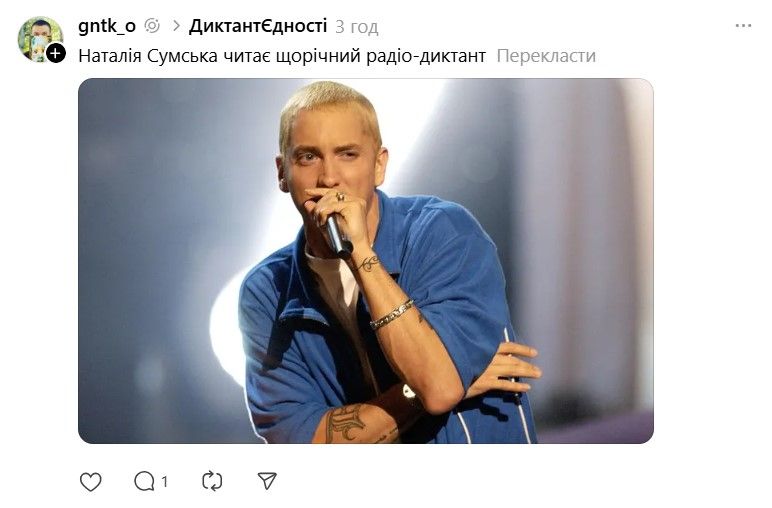Click the 3 год timestamp

357,27
